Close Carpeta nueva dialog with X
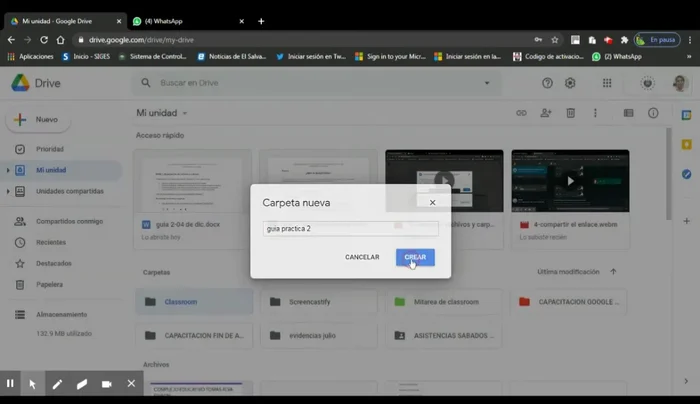The width and height of the screenshot is (700, 404). (x=432, y=202)
